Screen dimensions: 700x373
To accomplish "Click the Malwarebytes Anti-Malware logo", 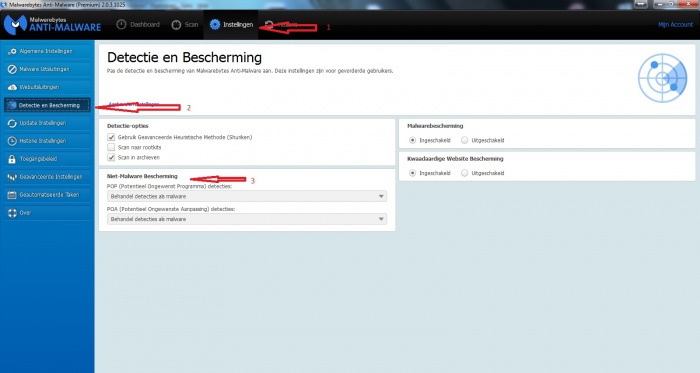I will 52,25.
